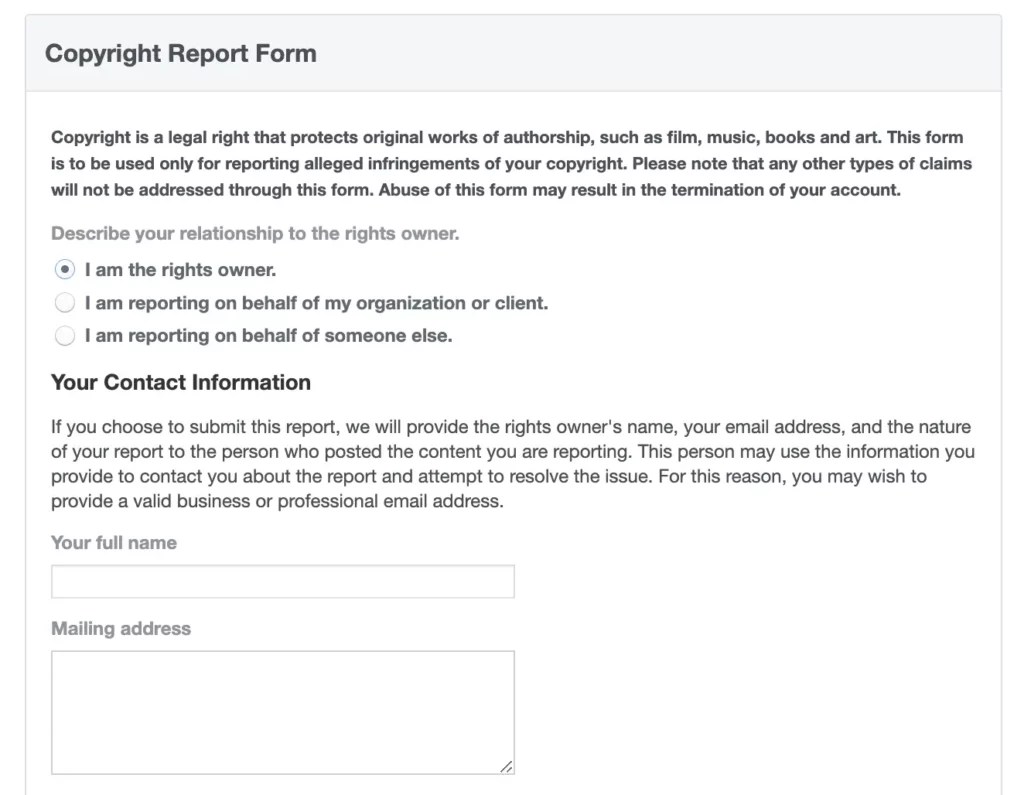Click the "Mailing address" field label
1024x795 pixels.
[121, 629]
